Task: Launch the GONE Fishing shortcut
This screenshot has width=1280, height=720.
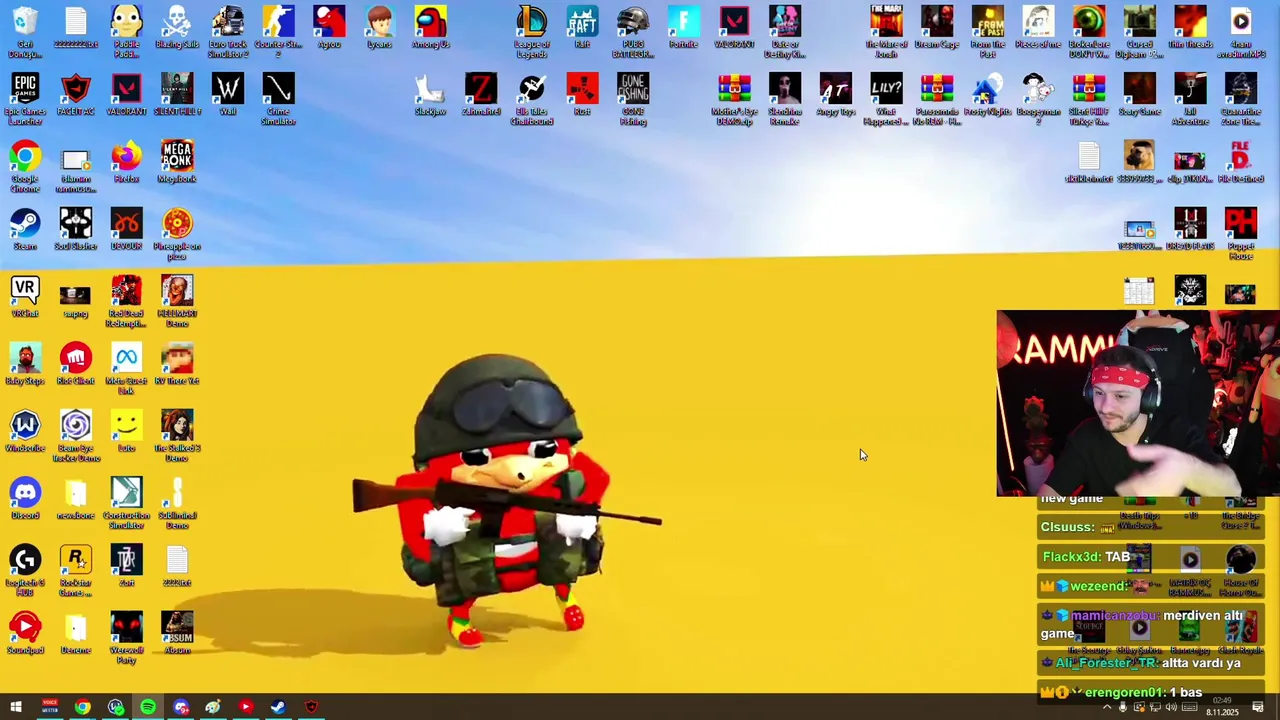Action: pos(633,99)
